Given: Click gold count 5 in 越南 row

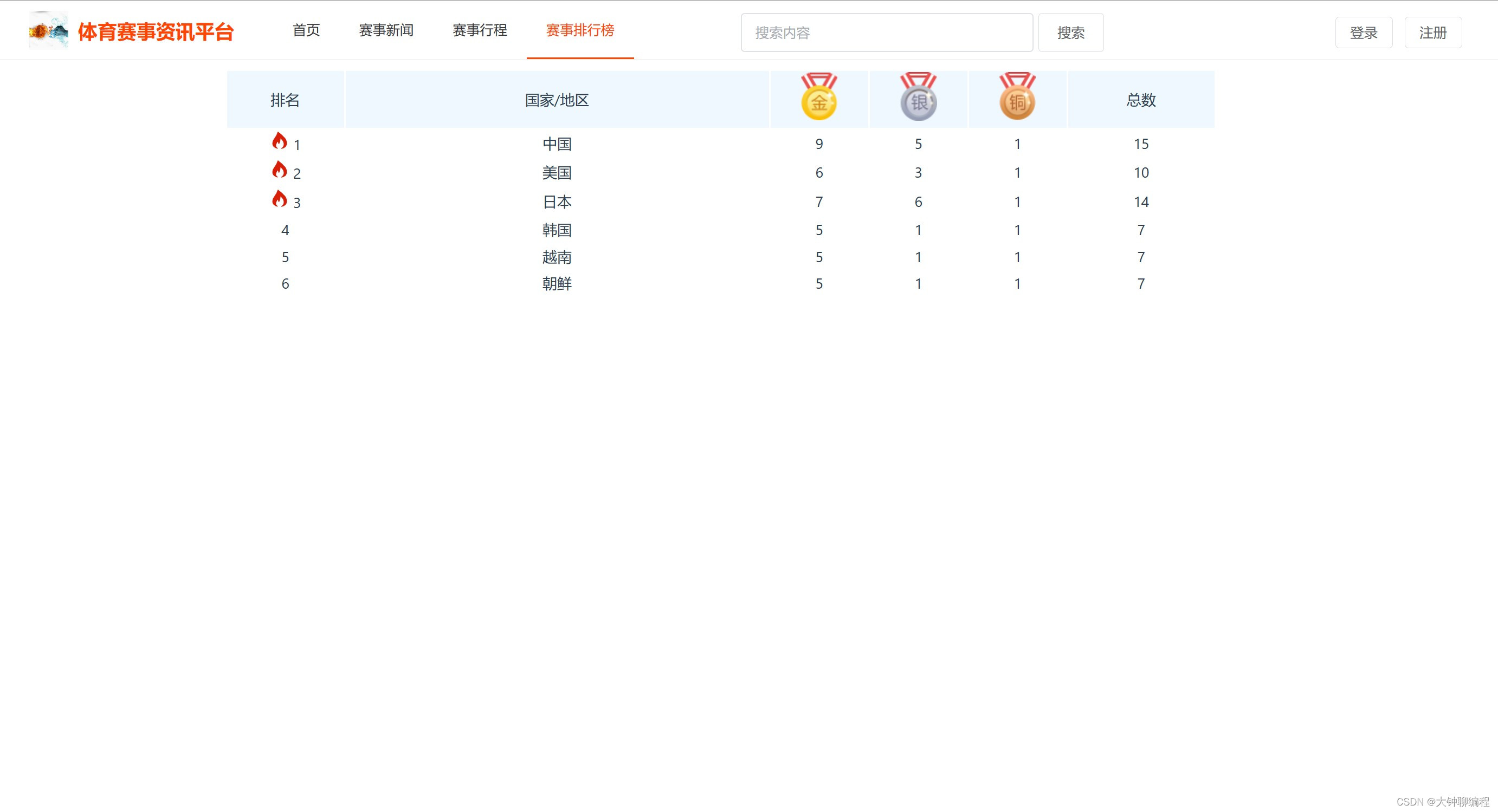Looking at the screenshot, I should [x=819, y=257].
